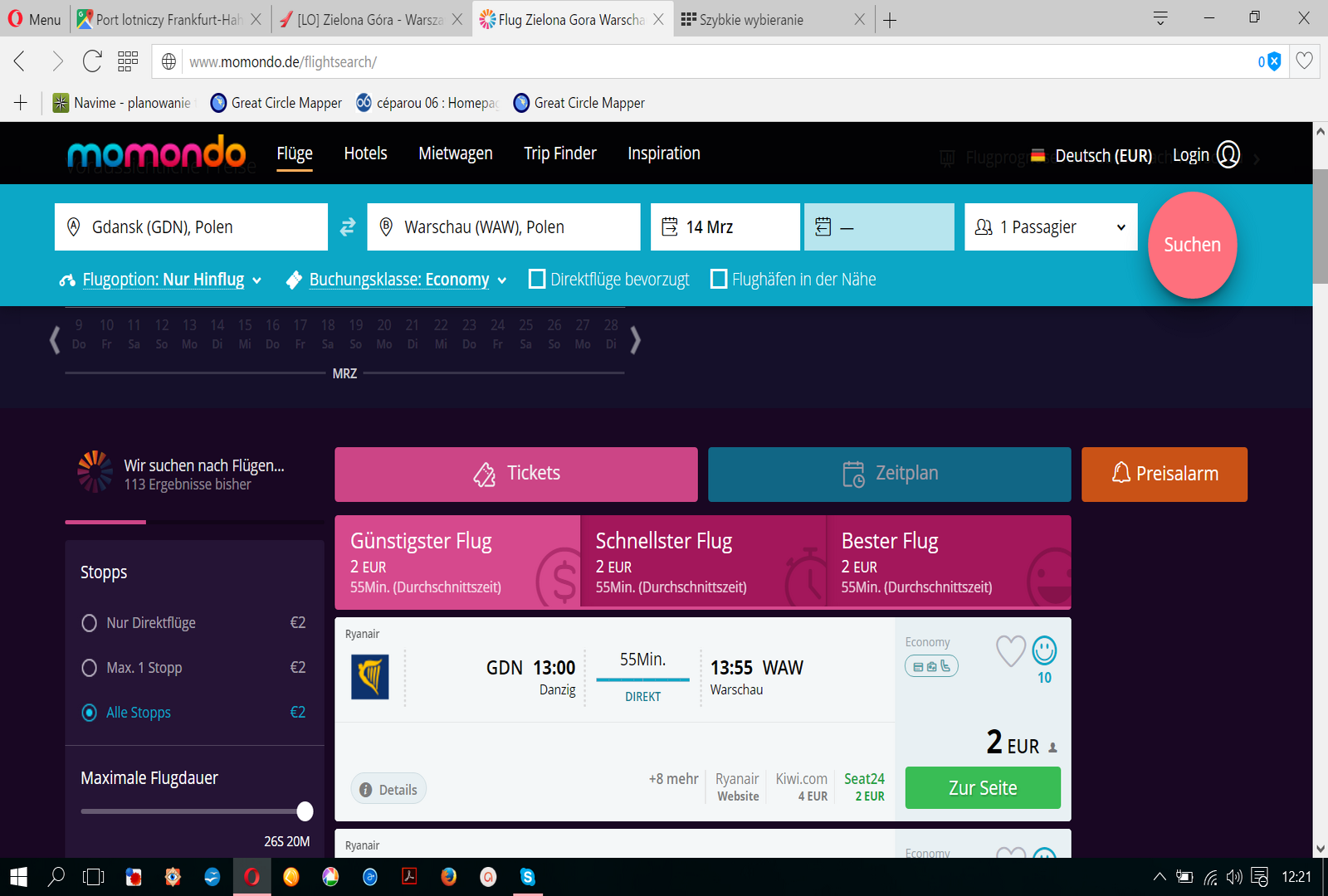Click the green Zur Seite button

pos(983,787)
